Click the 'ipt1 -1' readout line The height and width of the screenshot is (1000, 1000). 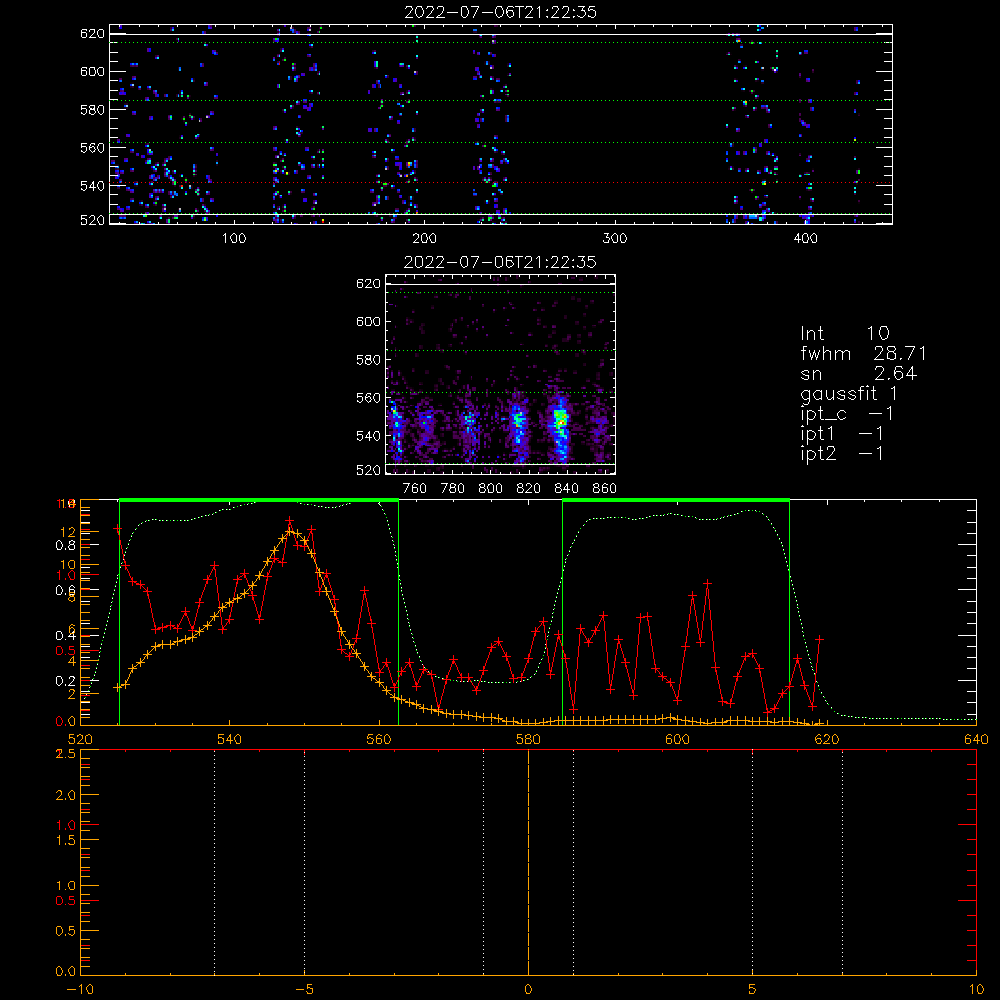click(842, 434)
